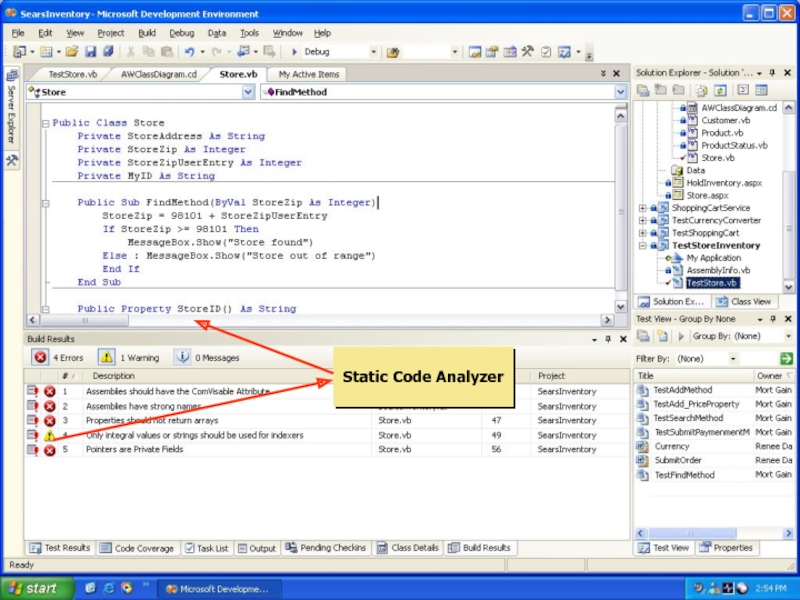Toggle the 4 Errors filter button
The height and width of the screenshot is (600, 800).
[58, 357]
